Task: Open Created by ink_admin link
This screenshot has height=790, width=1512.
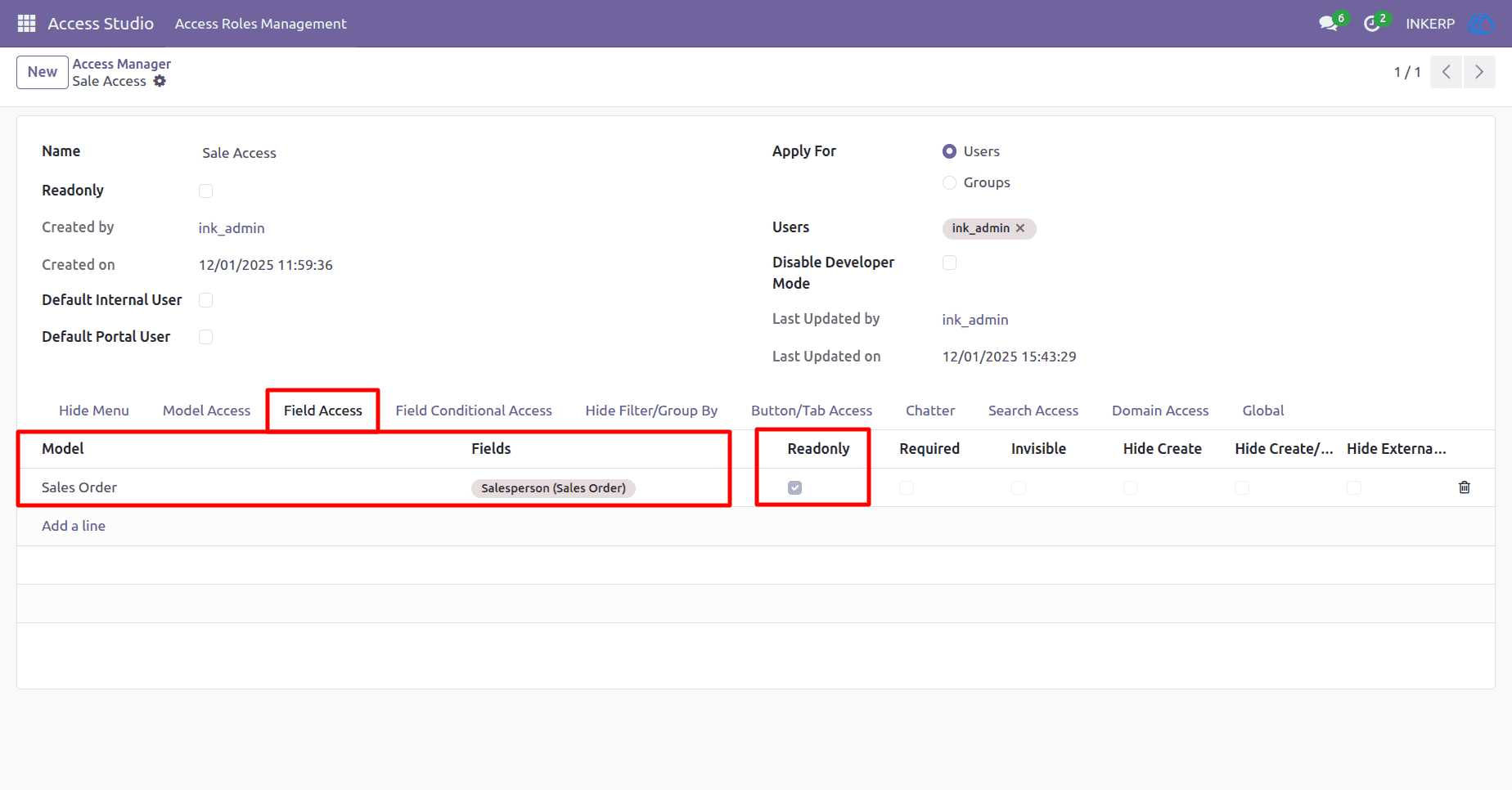Action: point(232,228)
